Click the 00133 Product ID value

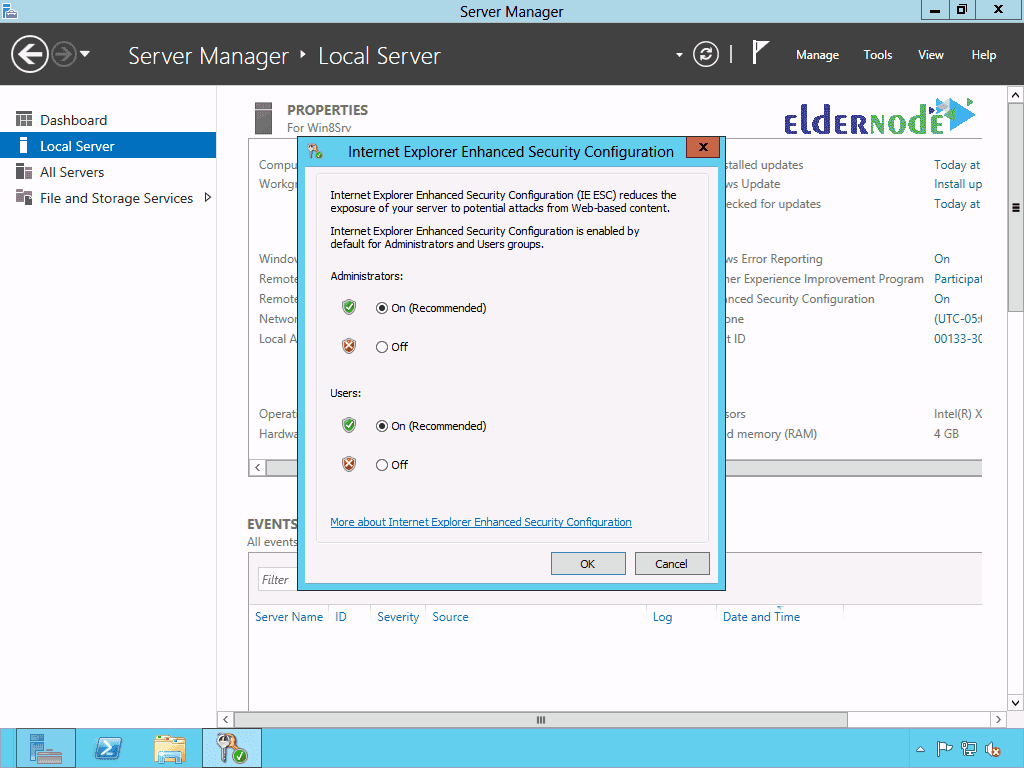pyautogui.click(x=957, y=338)
